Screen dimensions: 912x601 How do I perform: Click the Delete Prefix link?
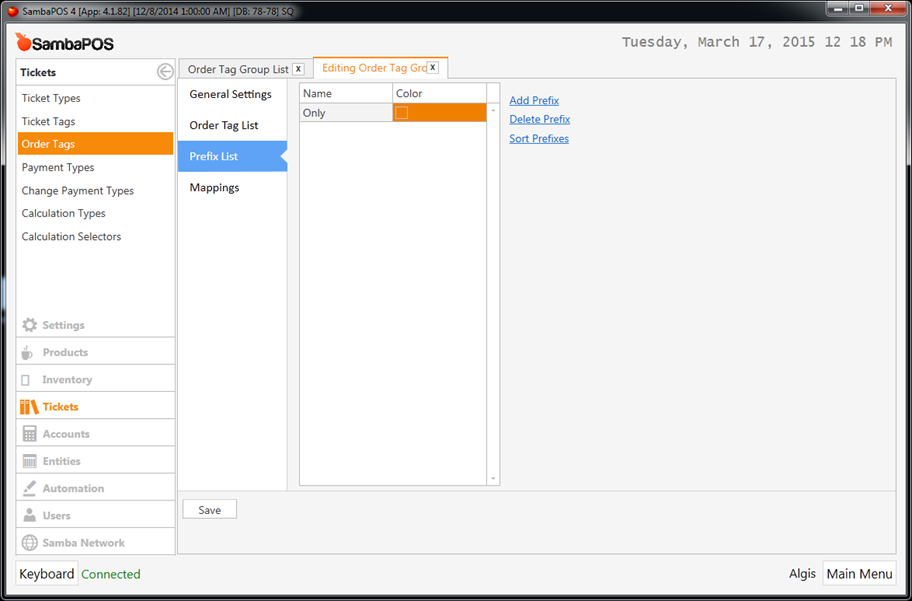539,119
